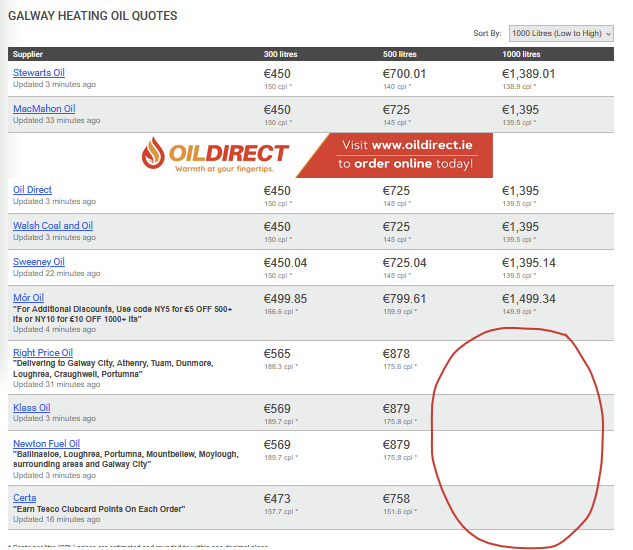The width and height of the screenshot is (633, 550).
Task: Select Oil Direct €450 price
Action: tap(277, 191)
